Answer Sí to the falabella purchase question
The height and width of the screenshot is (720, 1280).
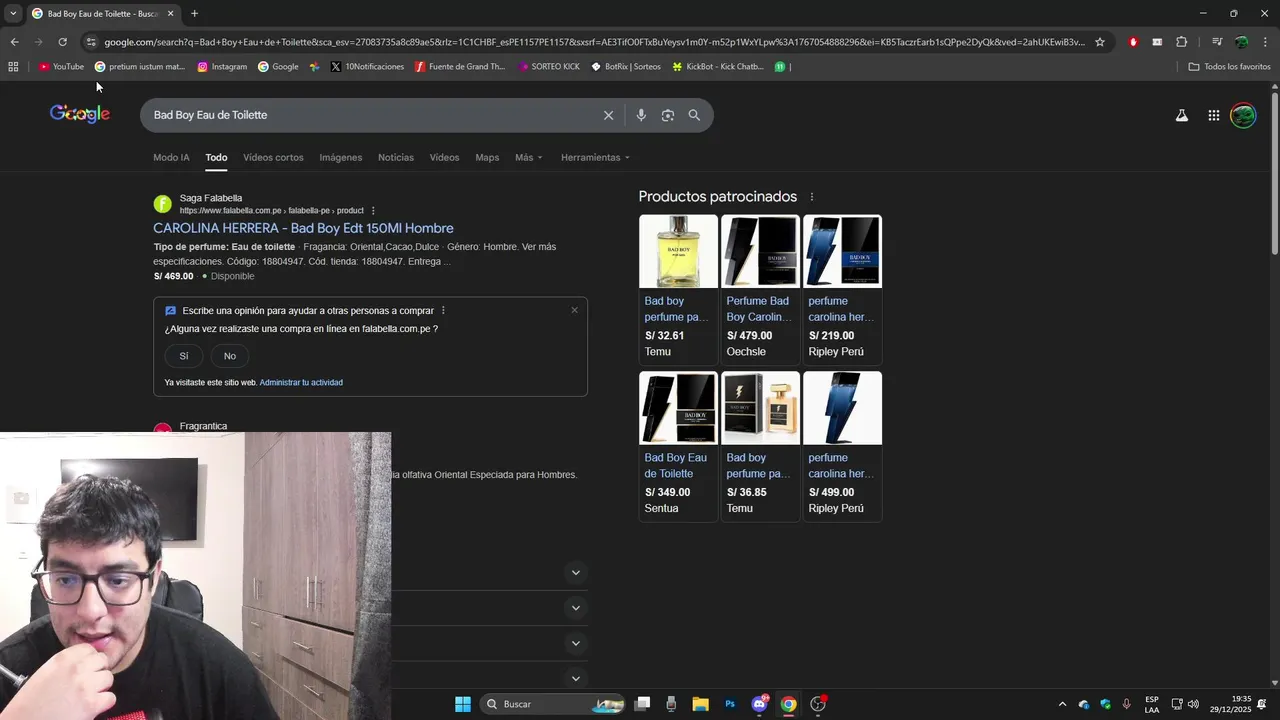(184, 356)
